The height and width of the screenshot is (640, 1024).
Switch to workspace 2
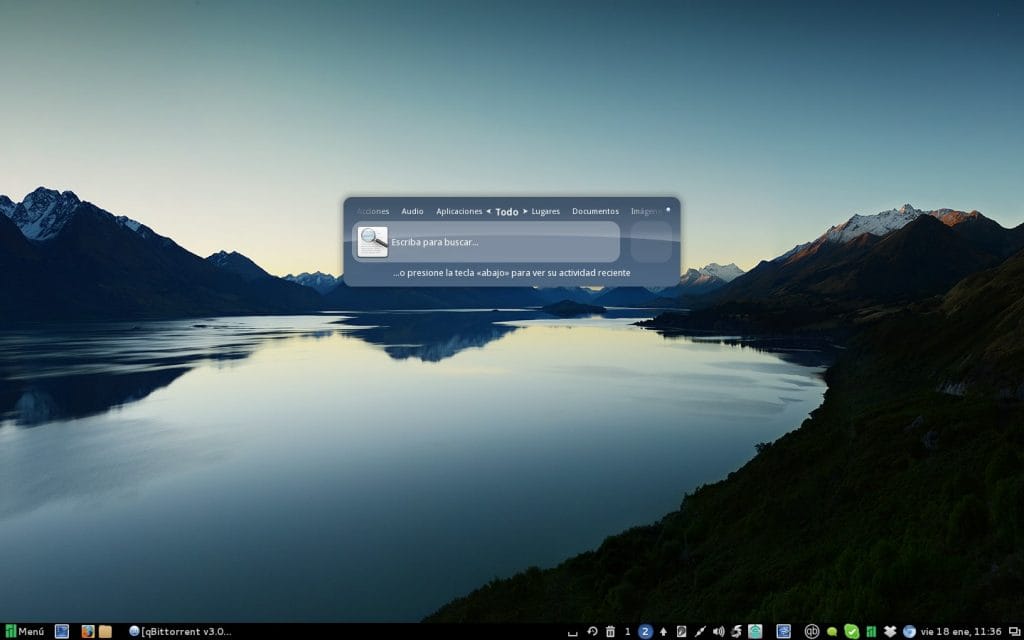pyautogui.click(x=645, y=632)
